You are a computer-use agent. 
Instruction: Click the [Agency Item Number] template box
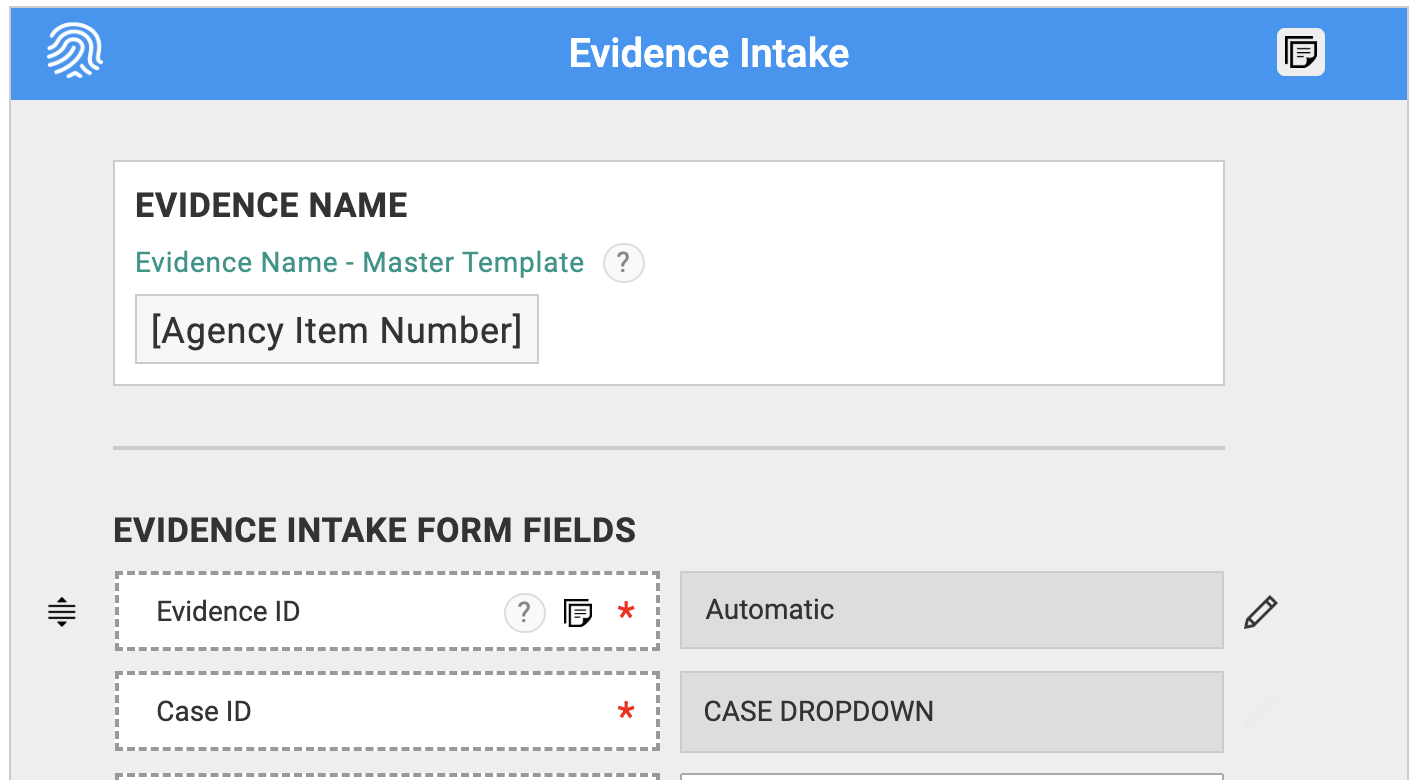pos(337,329)
